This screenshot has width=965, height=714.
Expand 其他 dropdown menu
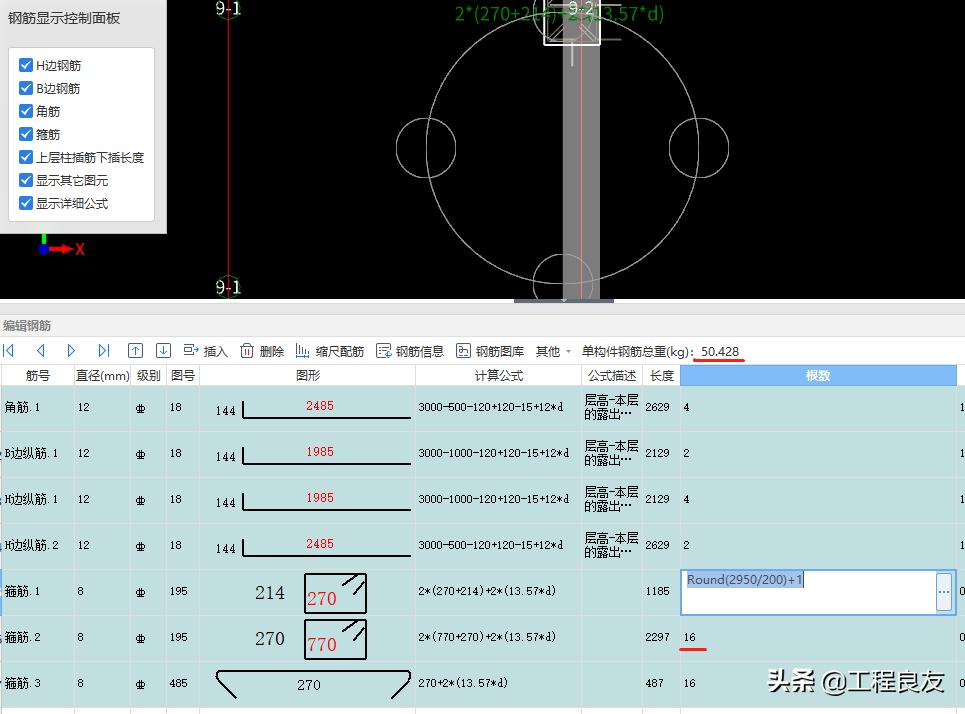[x=553, y=351]
